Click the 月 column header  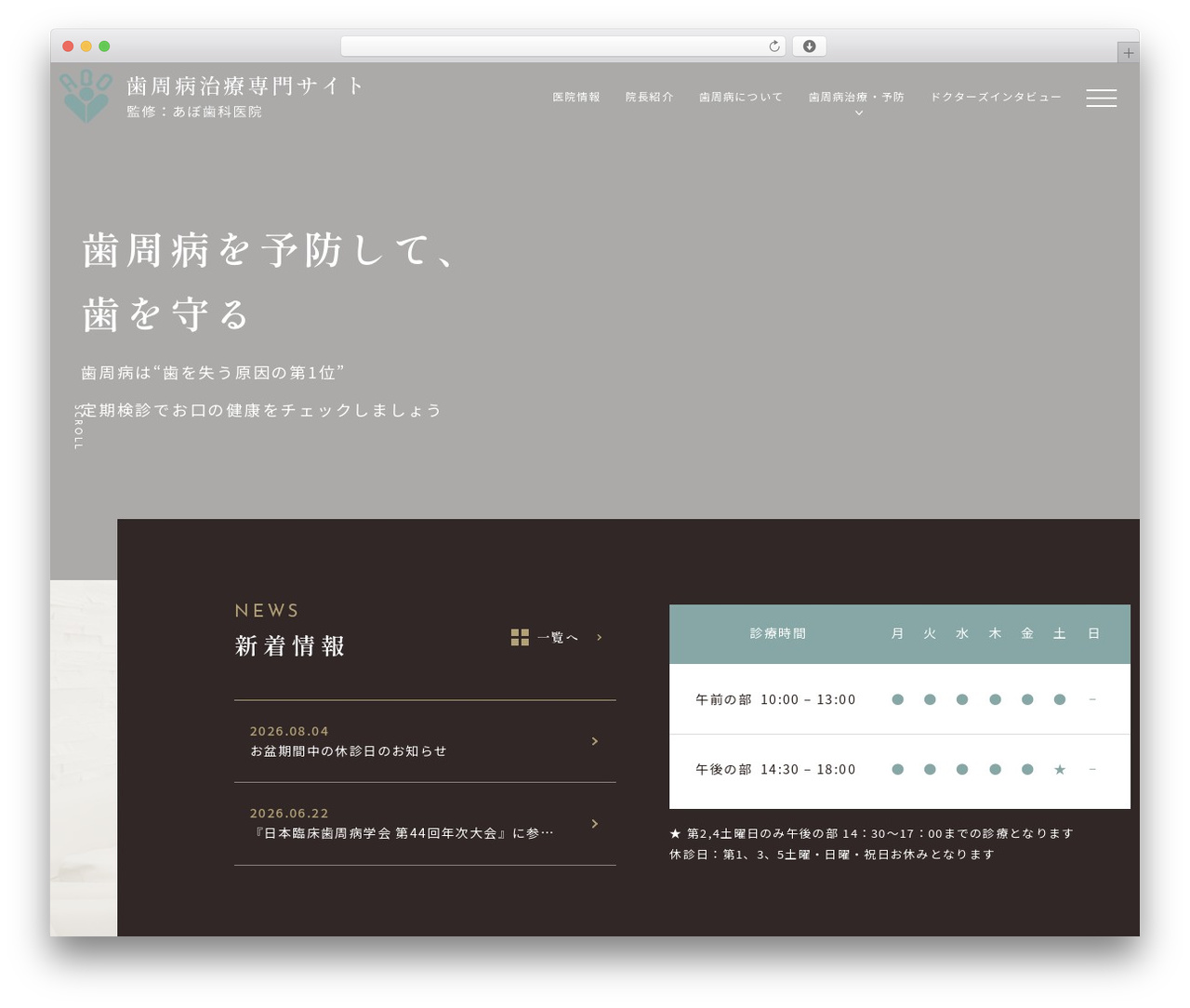tap(897, 633)
